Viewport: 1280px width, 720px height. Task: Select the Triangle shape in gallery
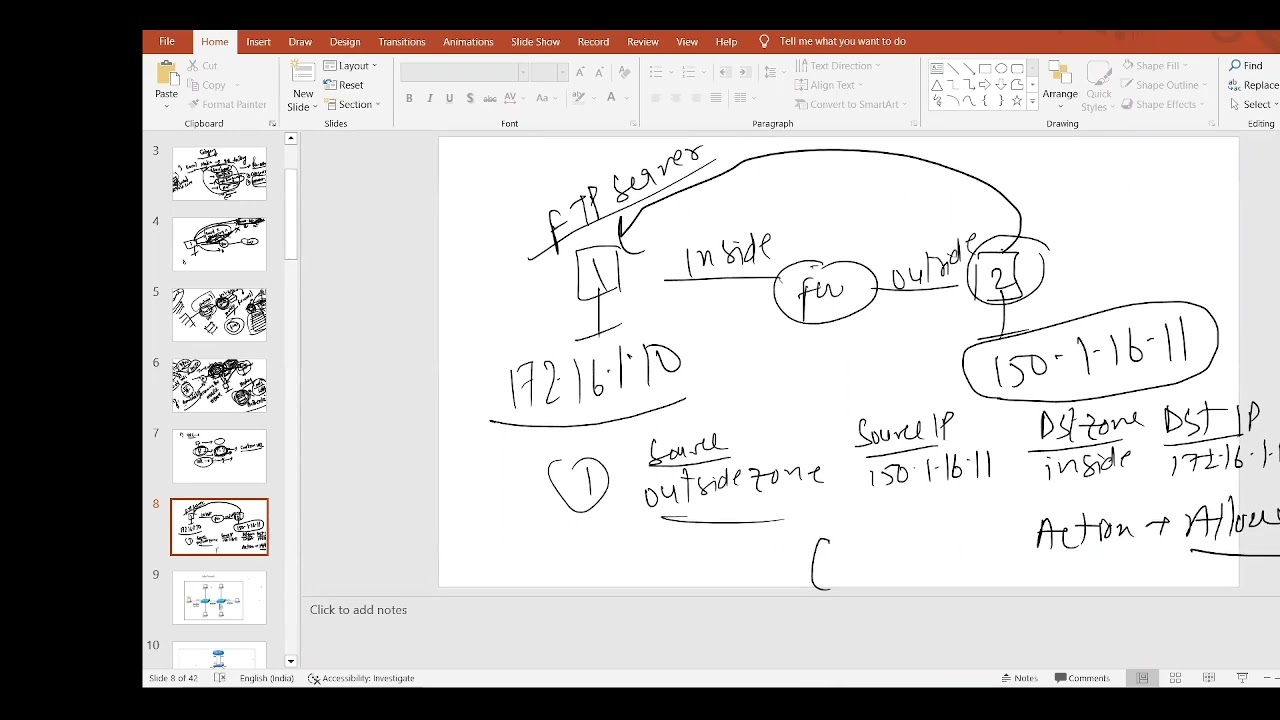click(937, 85)
